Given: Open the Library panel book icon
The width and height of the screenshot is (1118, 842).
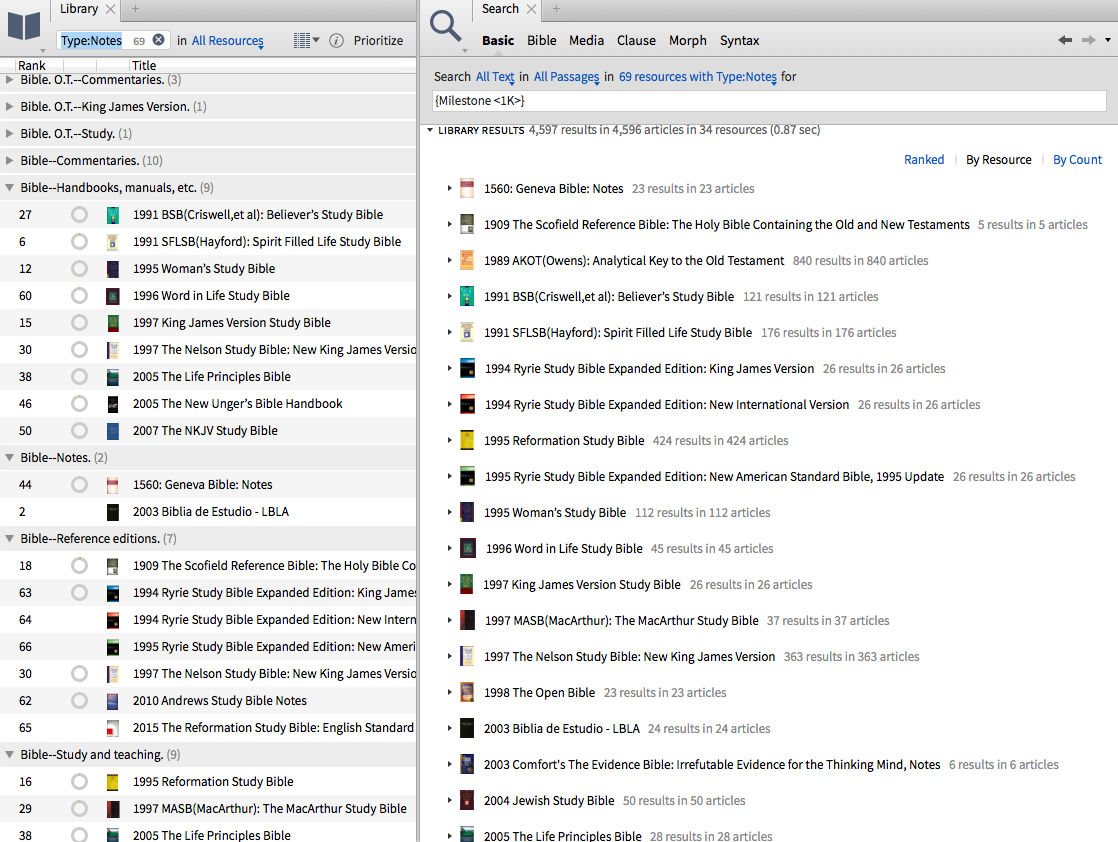Looking at the screenshot, I should tap(24, 26).
